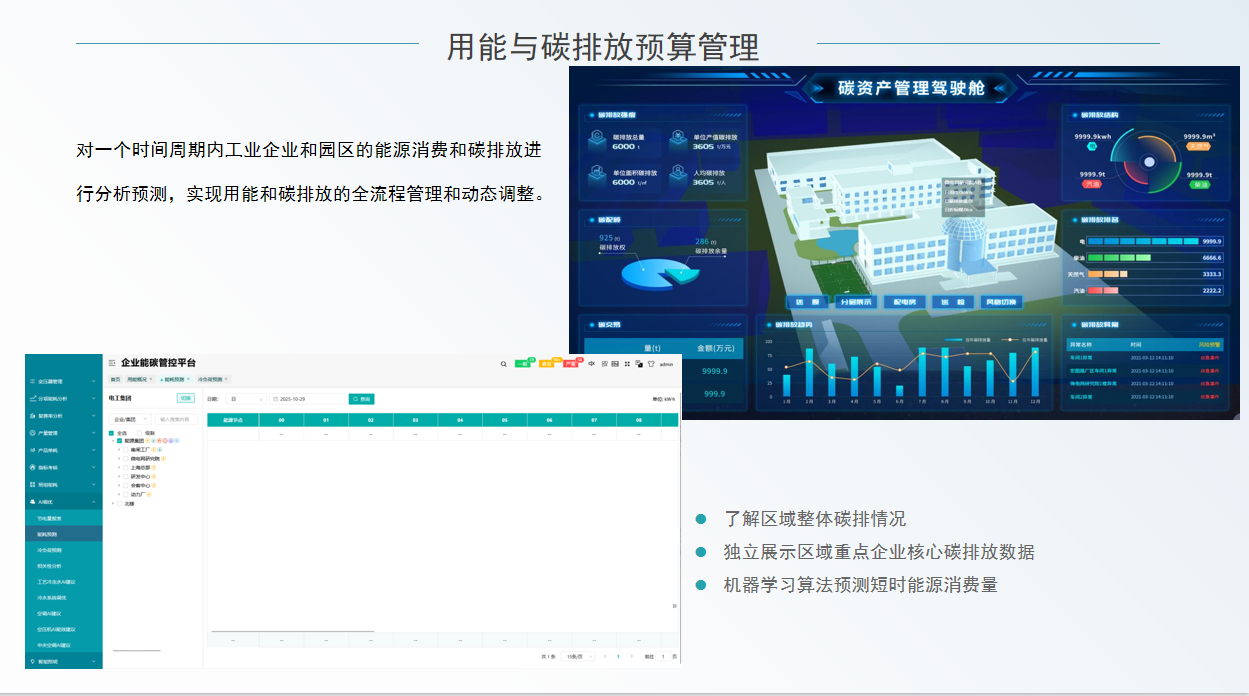
Task: Check the 全选 checkbox
Action: tap(112, 433)
